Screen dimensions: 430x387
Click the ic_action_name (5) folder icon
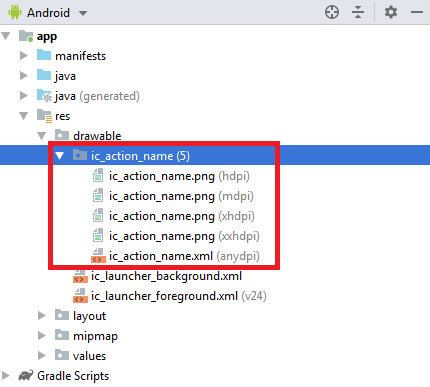coord(80,155)
